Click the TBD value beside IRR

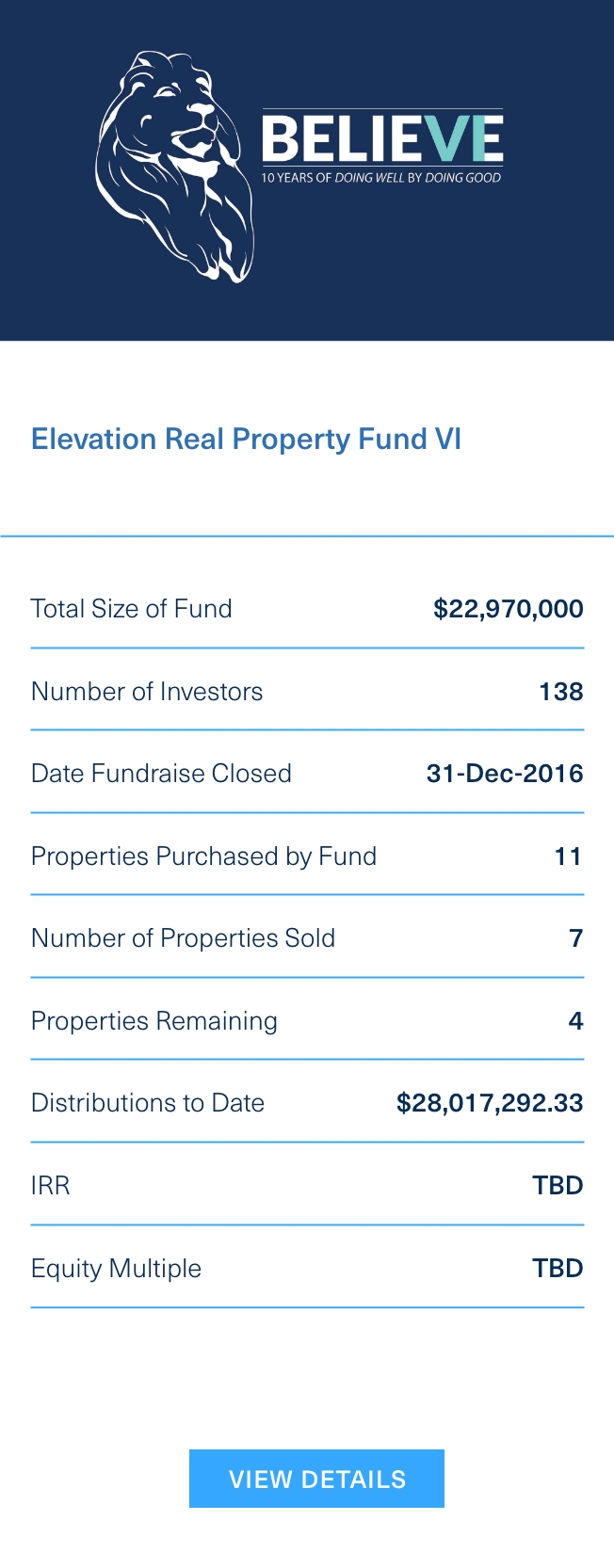[x=557, y=1186]
